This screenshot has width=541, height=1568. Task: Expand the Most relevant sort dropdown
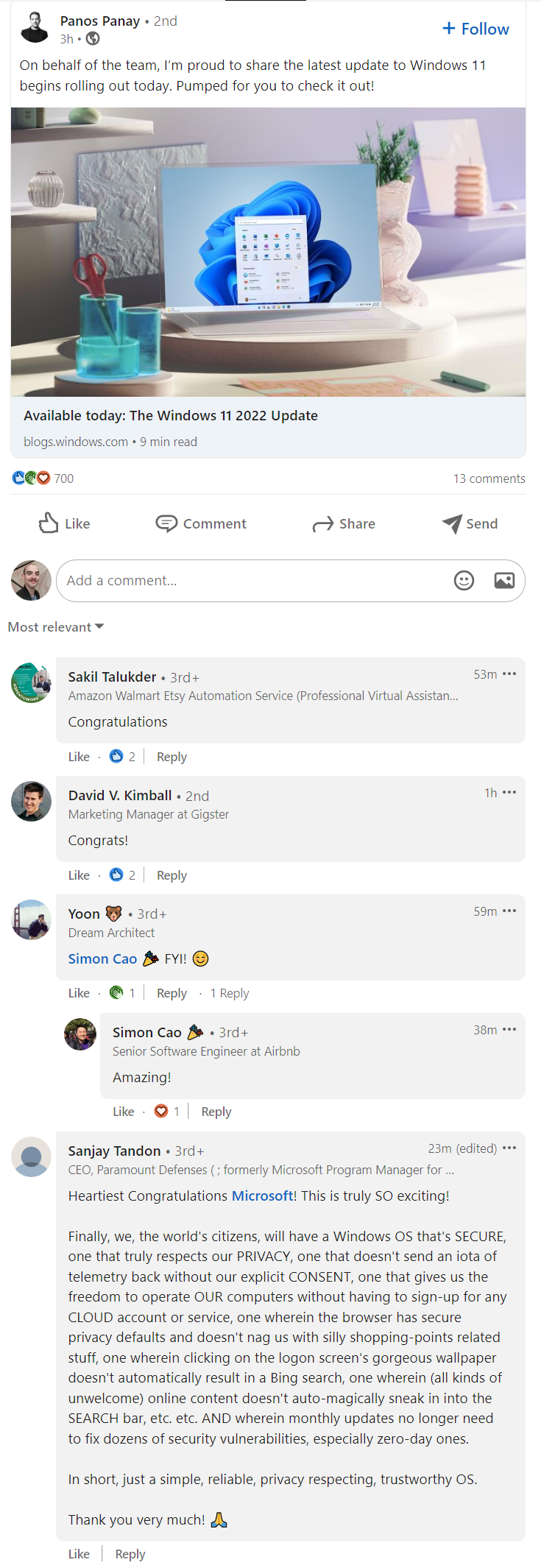tap(56, 627)
